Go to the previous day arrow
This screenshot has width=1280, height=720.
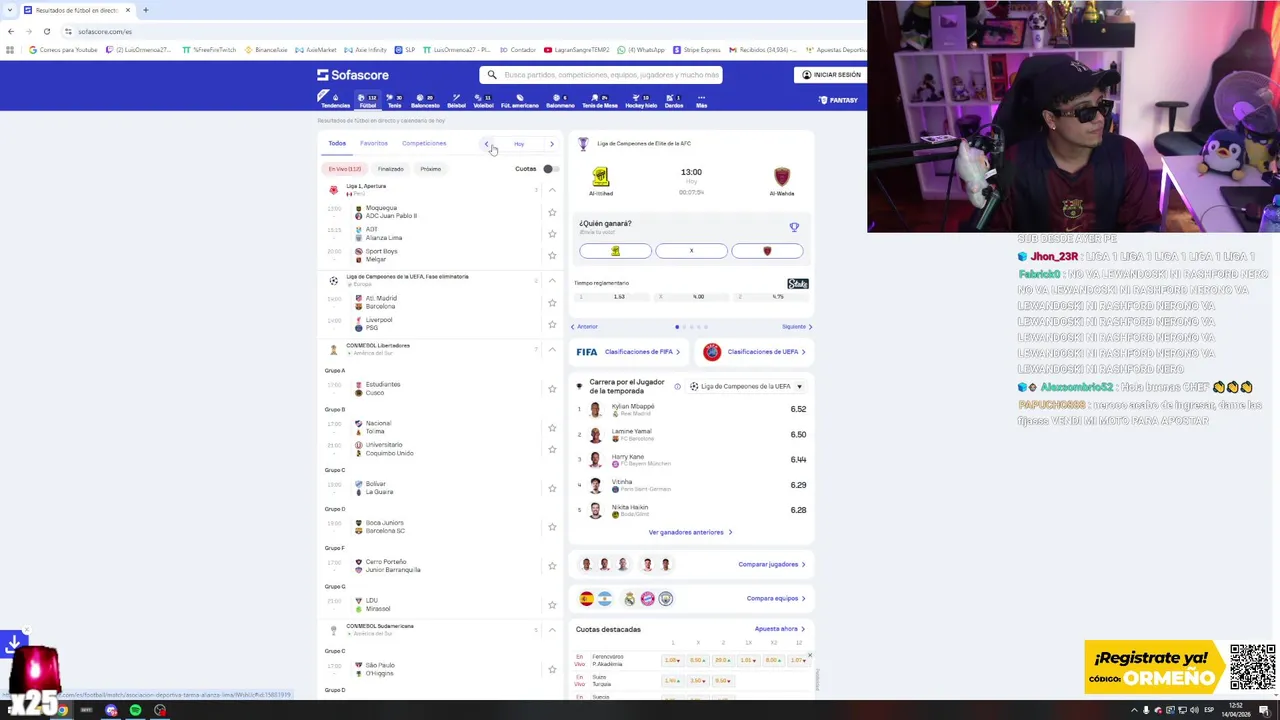(487, 144)
